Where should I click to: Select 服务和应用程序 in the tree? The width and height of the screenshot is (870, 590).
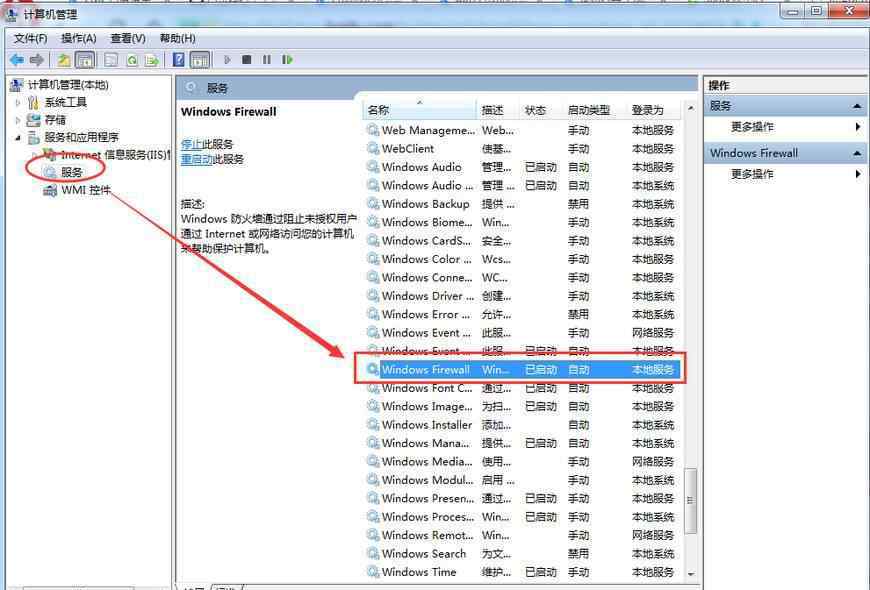pos(82,137)
